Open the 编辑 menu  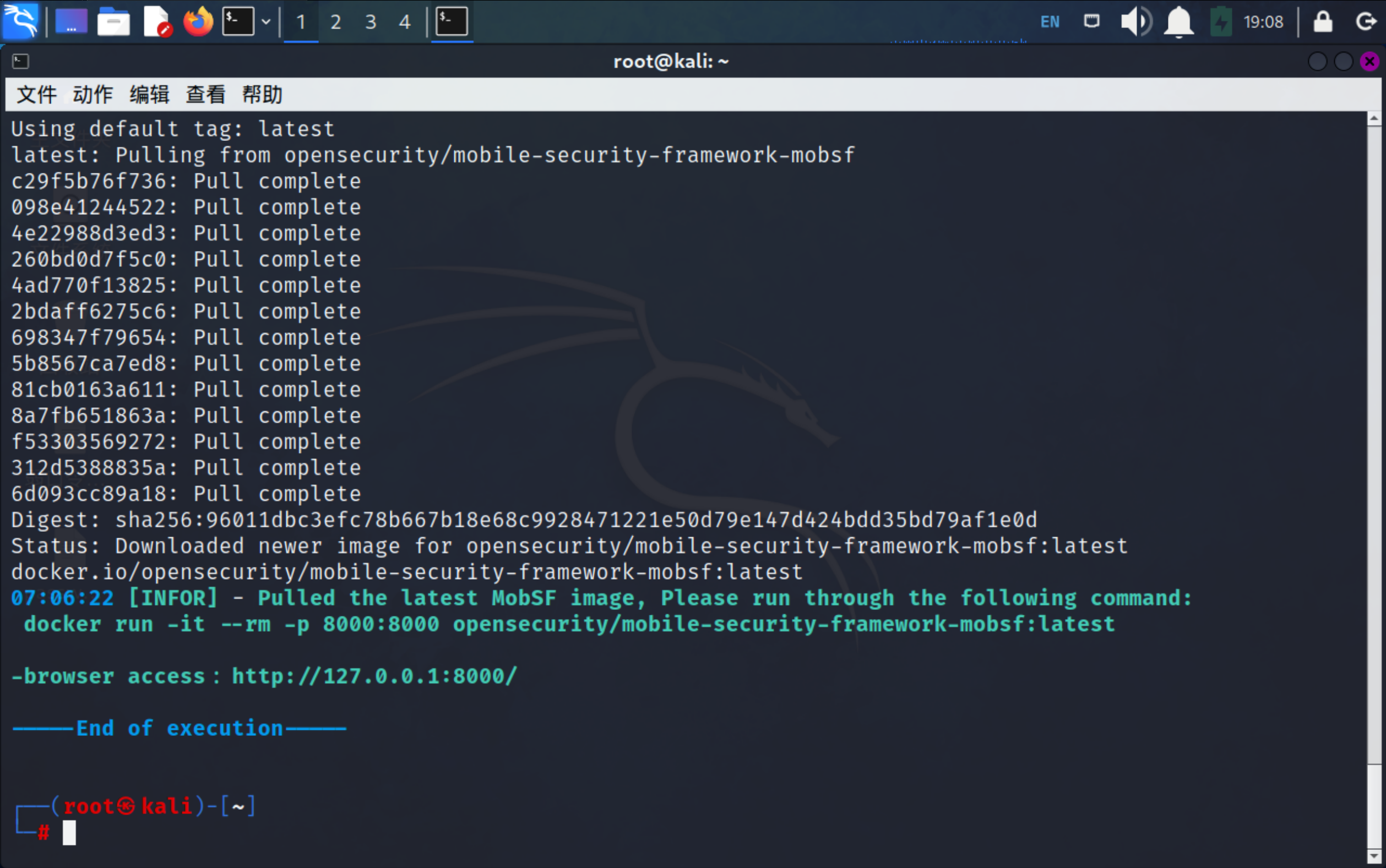(x=149, y=94)
